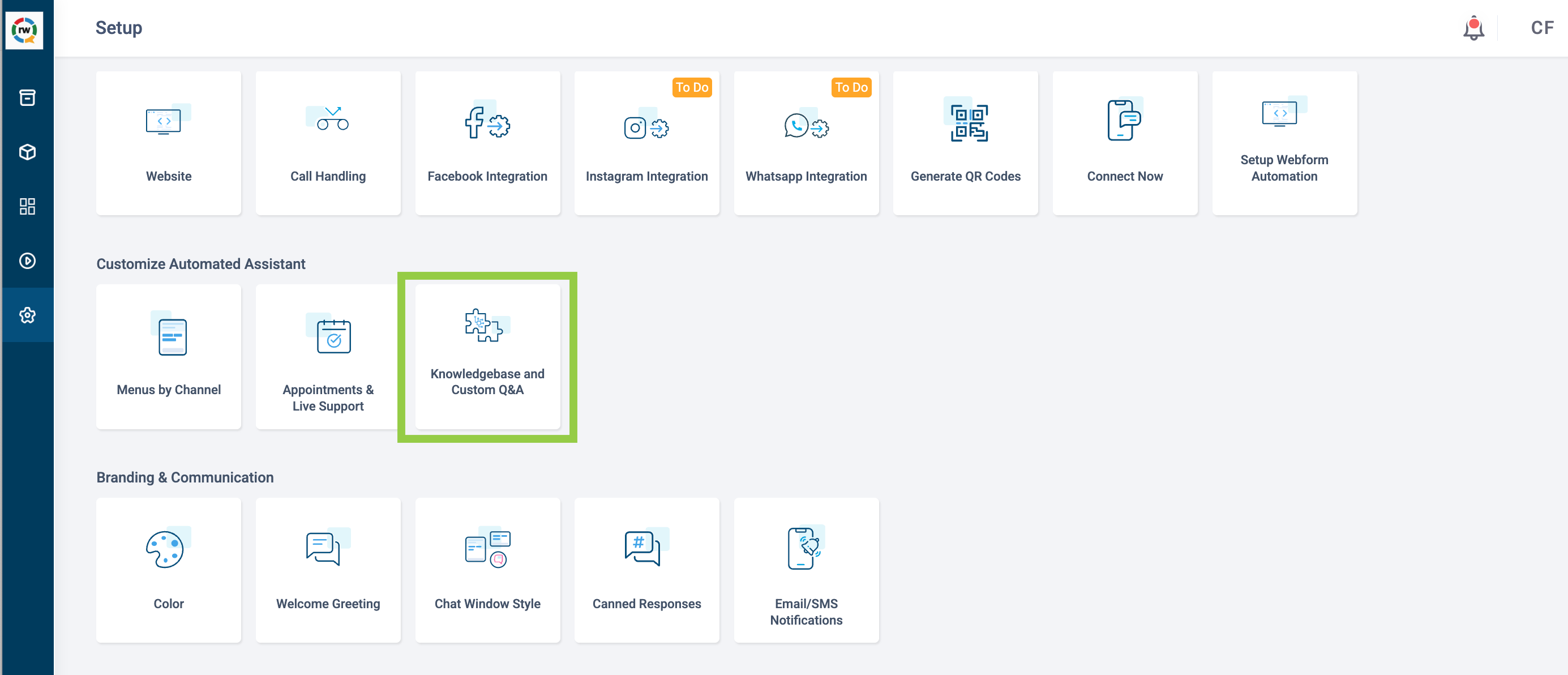The height and width of the screenshot is (675, 1568).
Task: Open the Call Handling card
Action: click(328, 143)
